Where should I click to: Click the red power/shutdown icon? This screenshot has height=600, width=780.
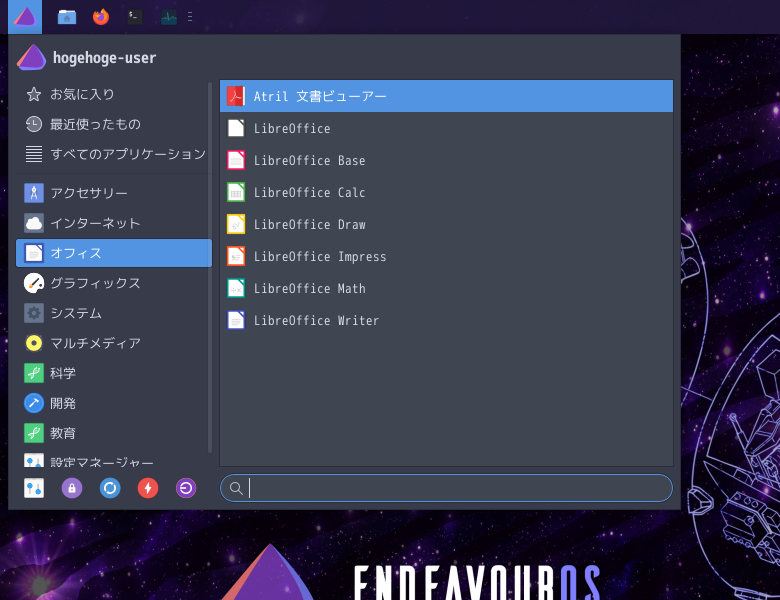click(148, 488)
